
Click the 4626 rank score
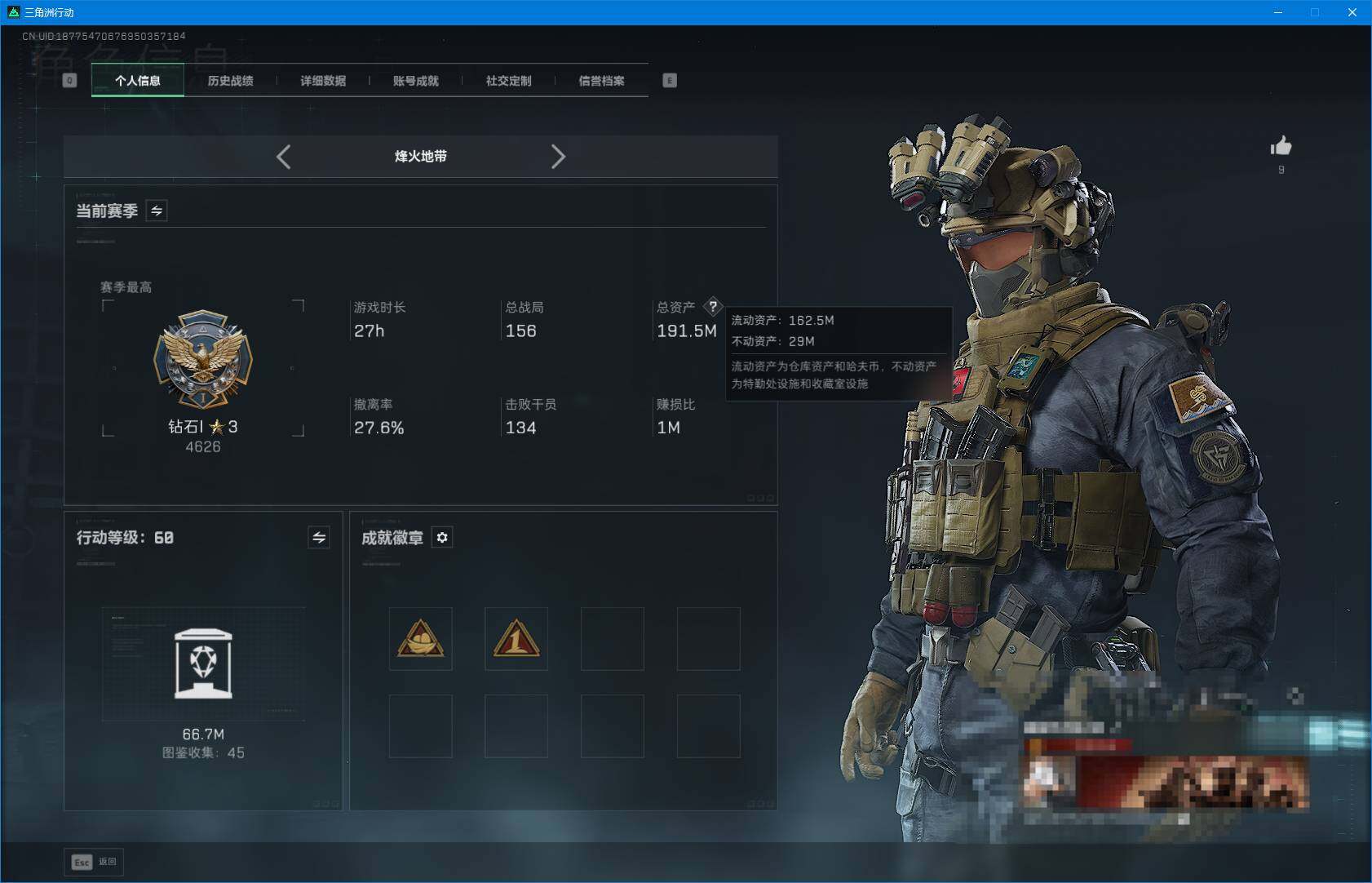tap(203, 447)
